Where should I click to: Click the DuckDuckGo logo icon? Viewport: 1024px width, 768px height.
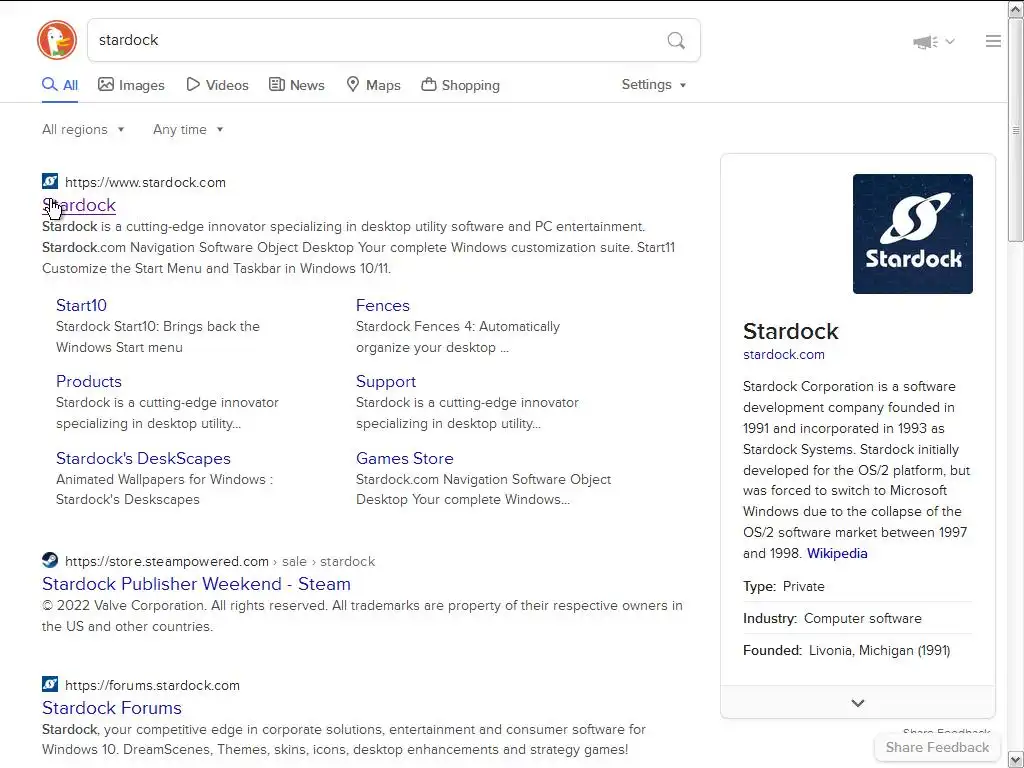tap(57, 40)
